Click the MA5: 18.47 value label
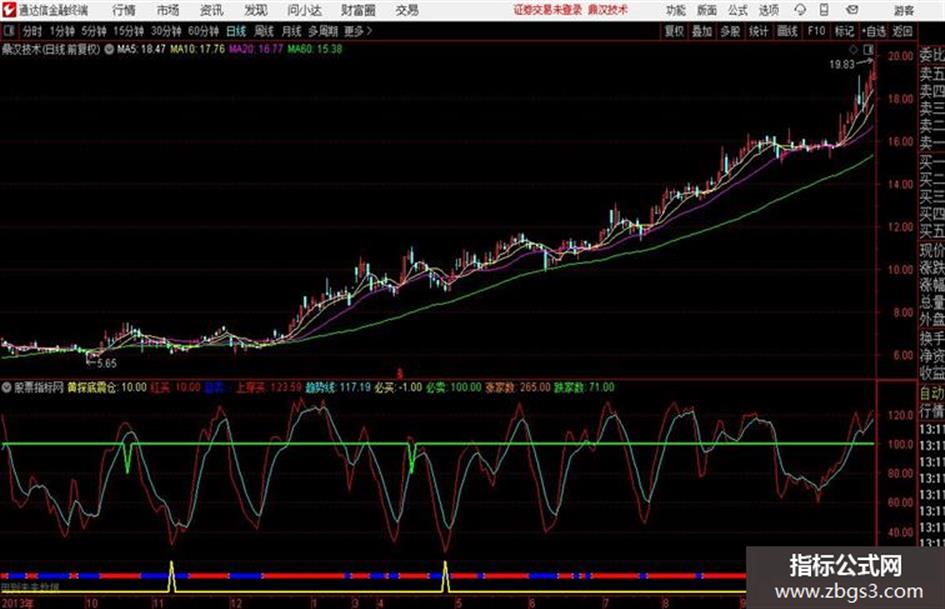The width and height of the screenshot is (945, 609). [x=141, y=49]
